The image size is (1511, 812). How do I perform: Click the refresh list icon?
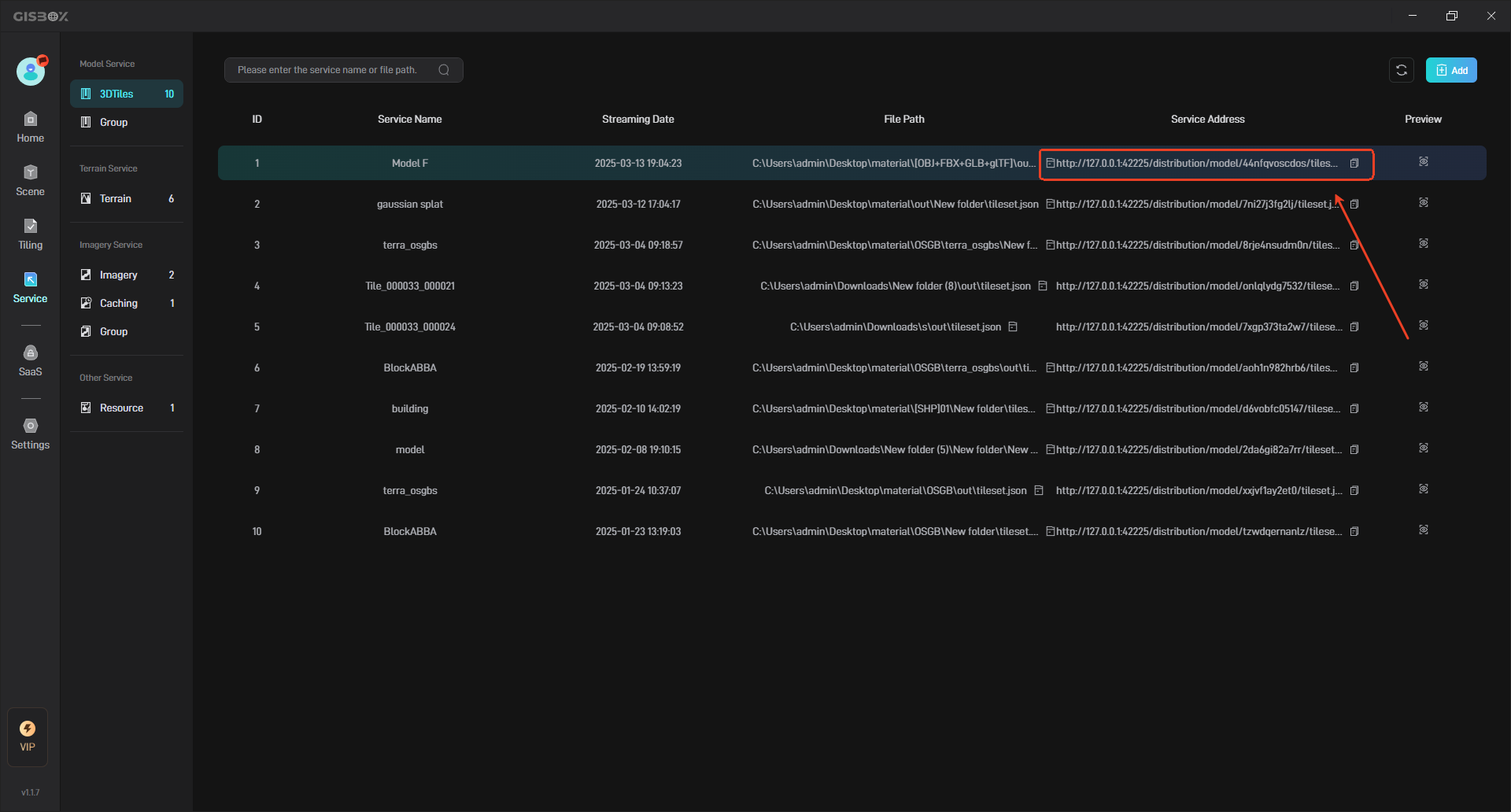pos(1402,70)
